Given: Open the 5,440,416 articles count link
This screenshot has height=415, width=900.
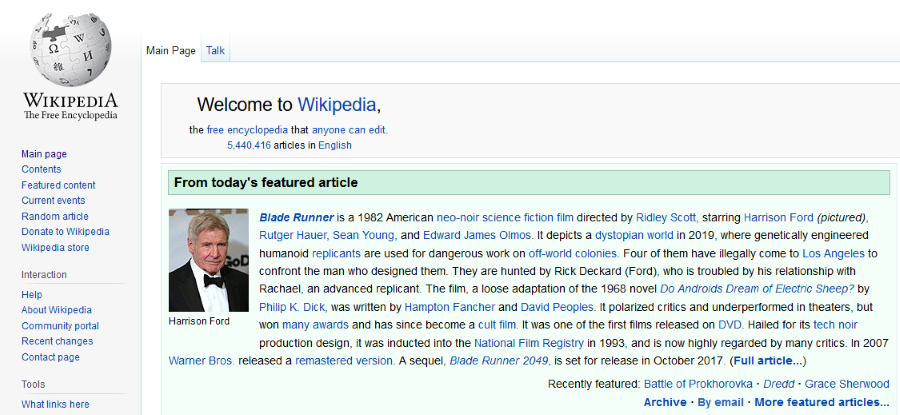Looking at the screenshot, I should (x=249, y=145).
